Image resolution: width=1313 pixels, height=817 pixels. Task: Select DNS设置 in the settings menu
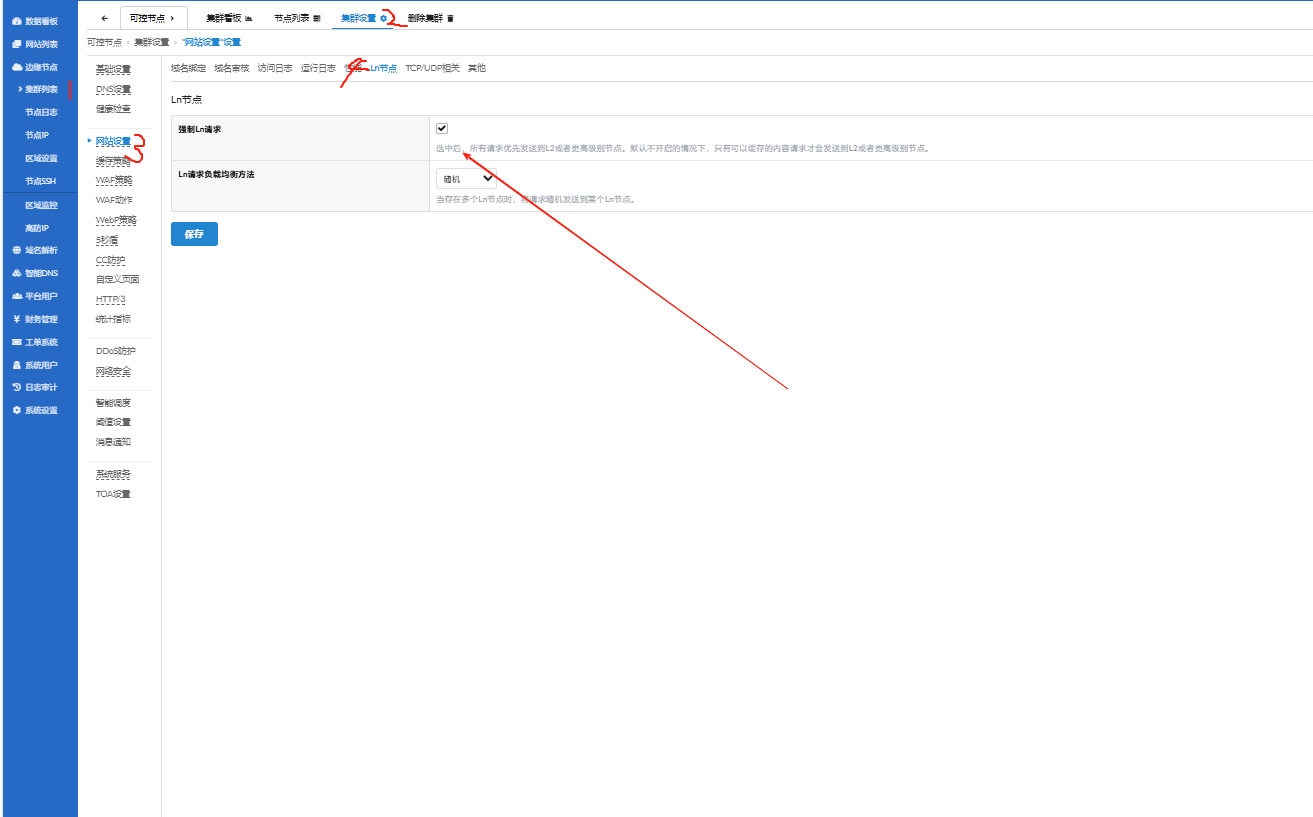pyautogui.click(x=113, y=89)
